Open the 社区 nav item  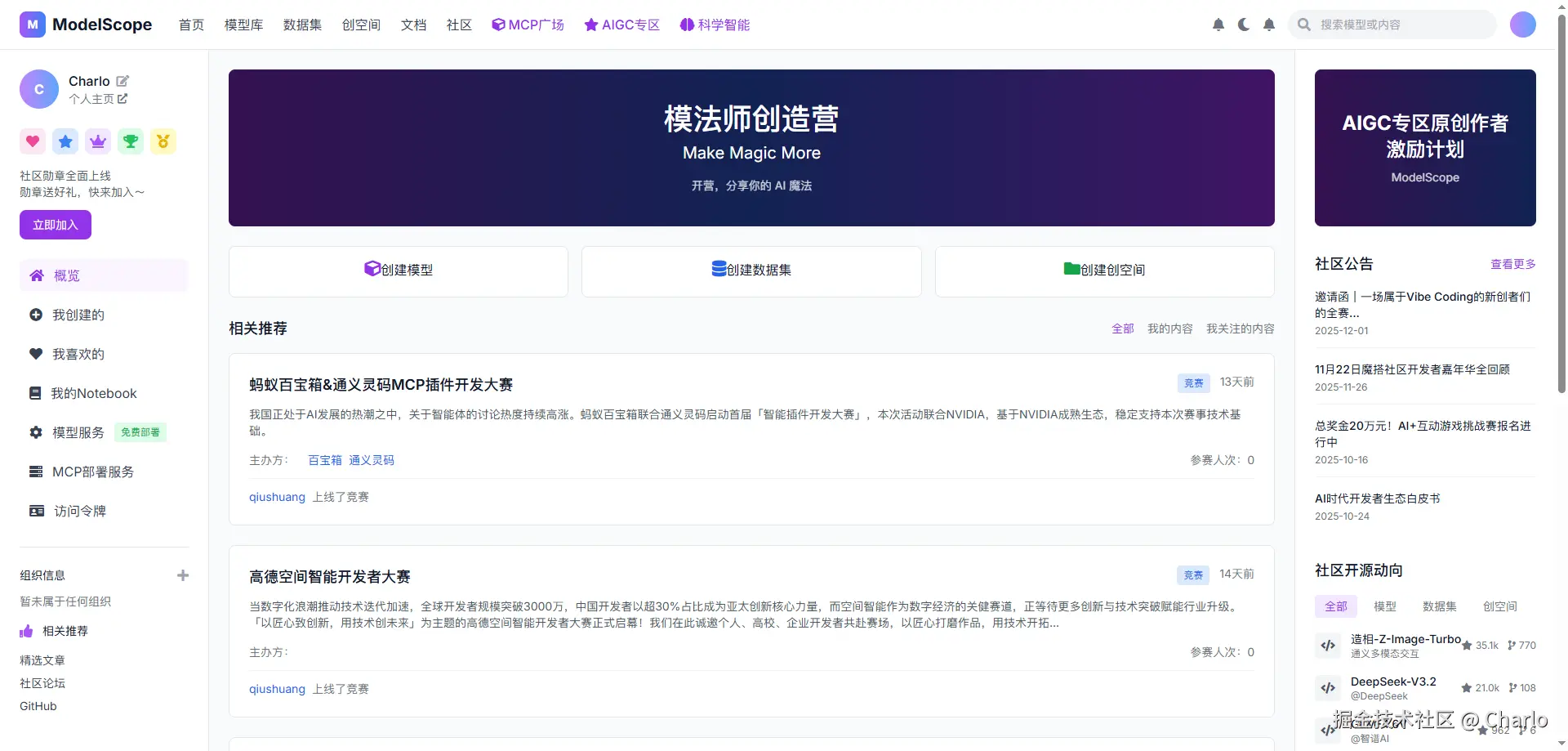pos(460,25)
